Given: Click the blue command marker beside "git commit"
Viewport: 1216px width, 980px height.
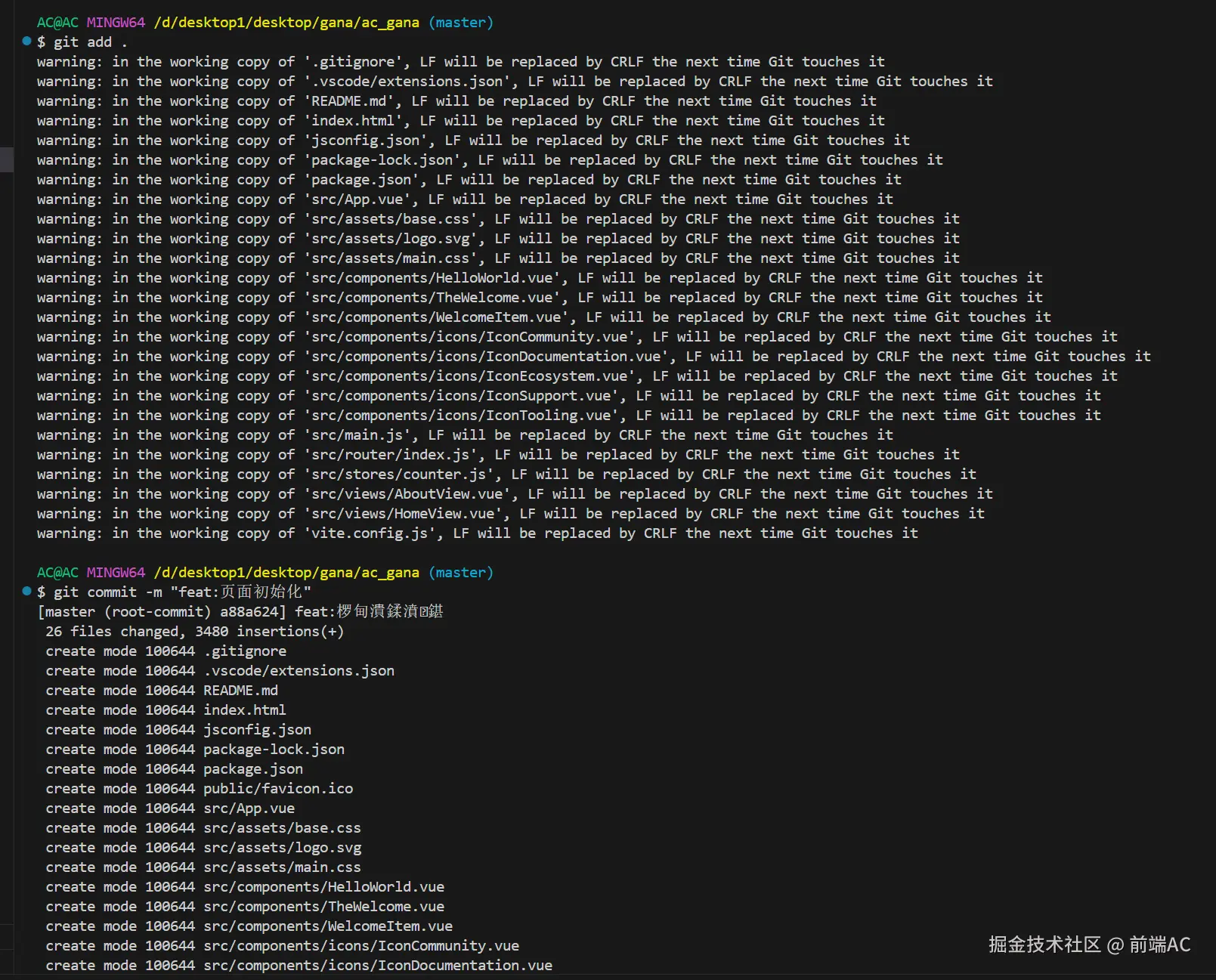Looking at the screenshot, I should click(x=26, y=591).
